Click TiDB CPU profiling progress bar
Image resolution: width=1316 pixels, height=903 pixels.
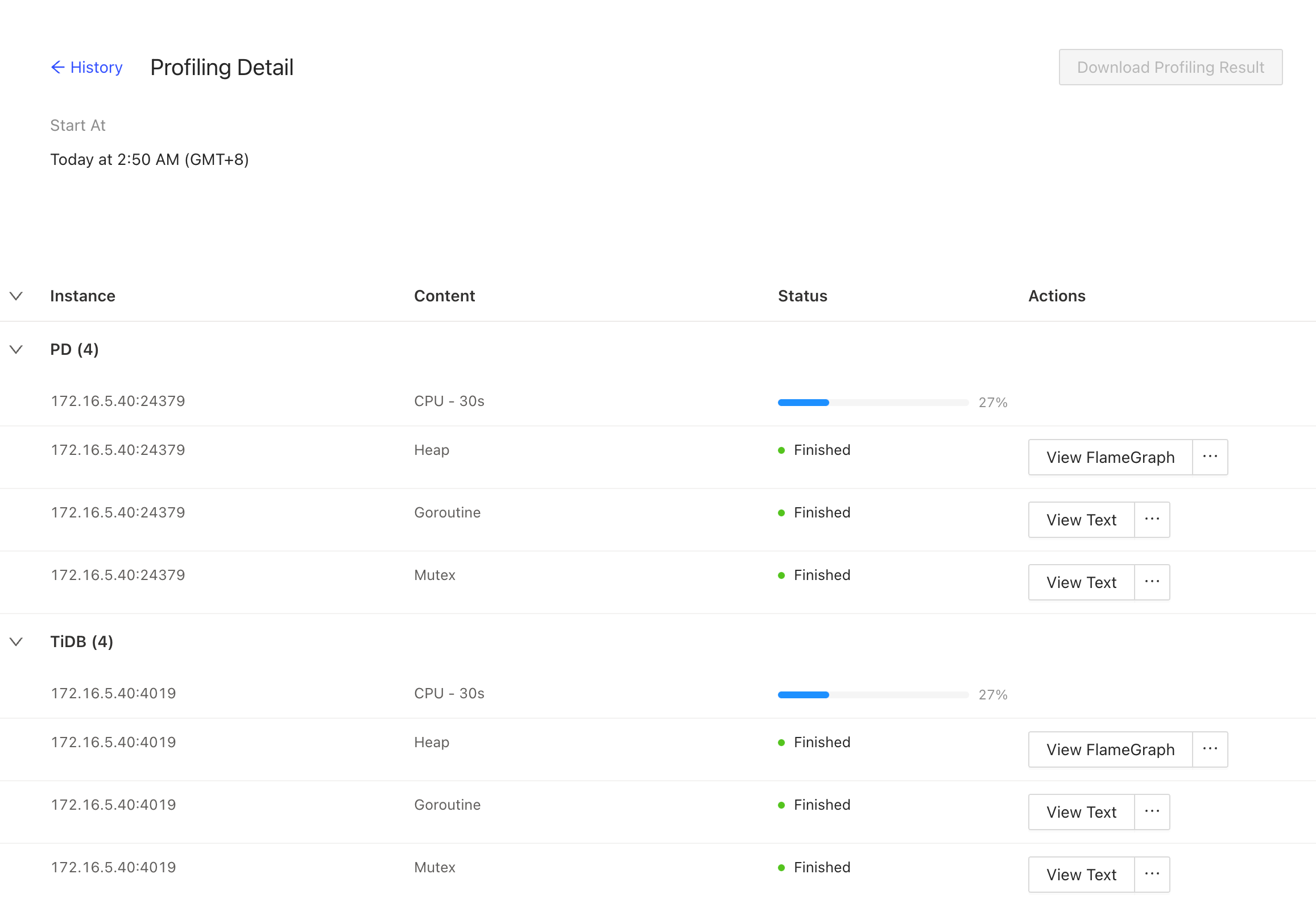[872, 695]
